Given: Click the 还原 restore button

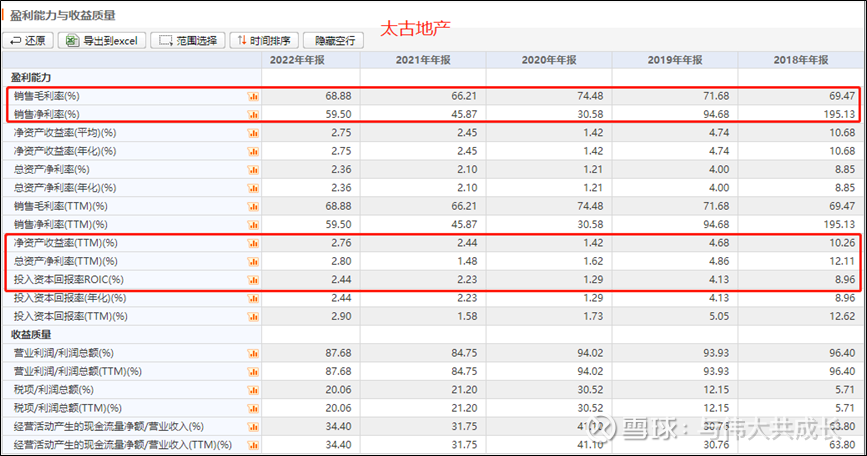Looking at the screenshot, I should click(28, 40).
